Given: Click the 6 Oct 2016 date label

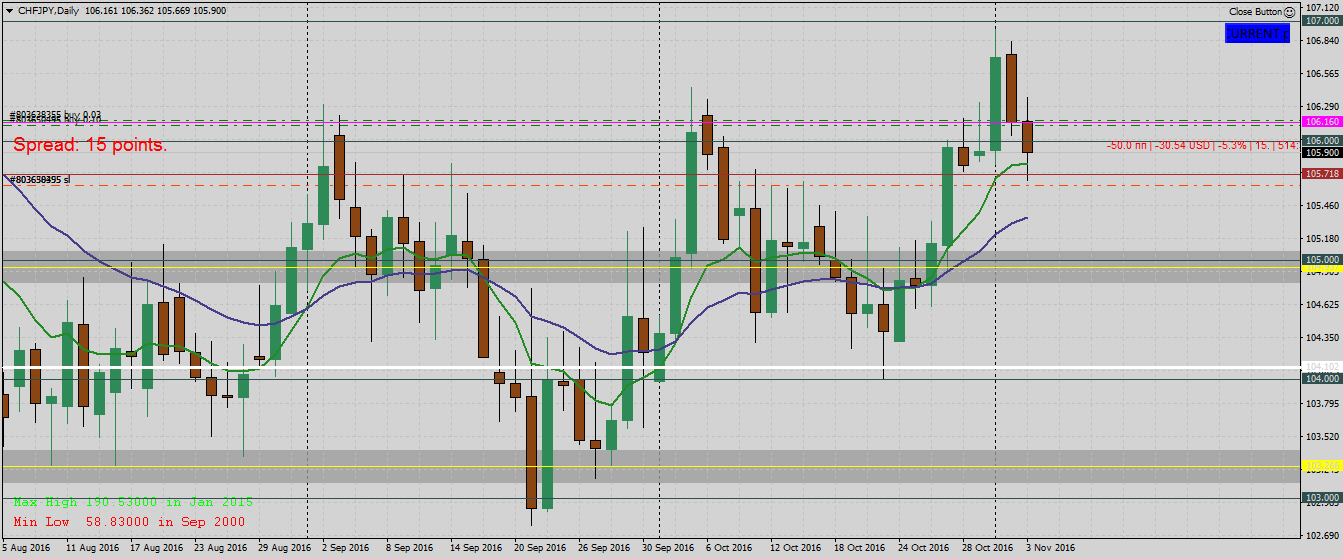Looking at the screenshot, I should point(728,548).
